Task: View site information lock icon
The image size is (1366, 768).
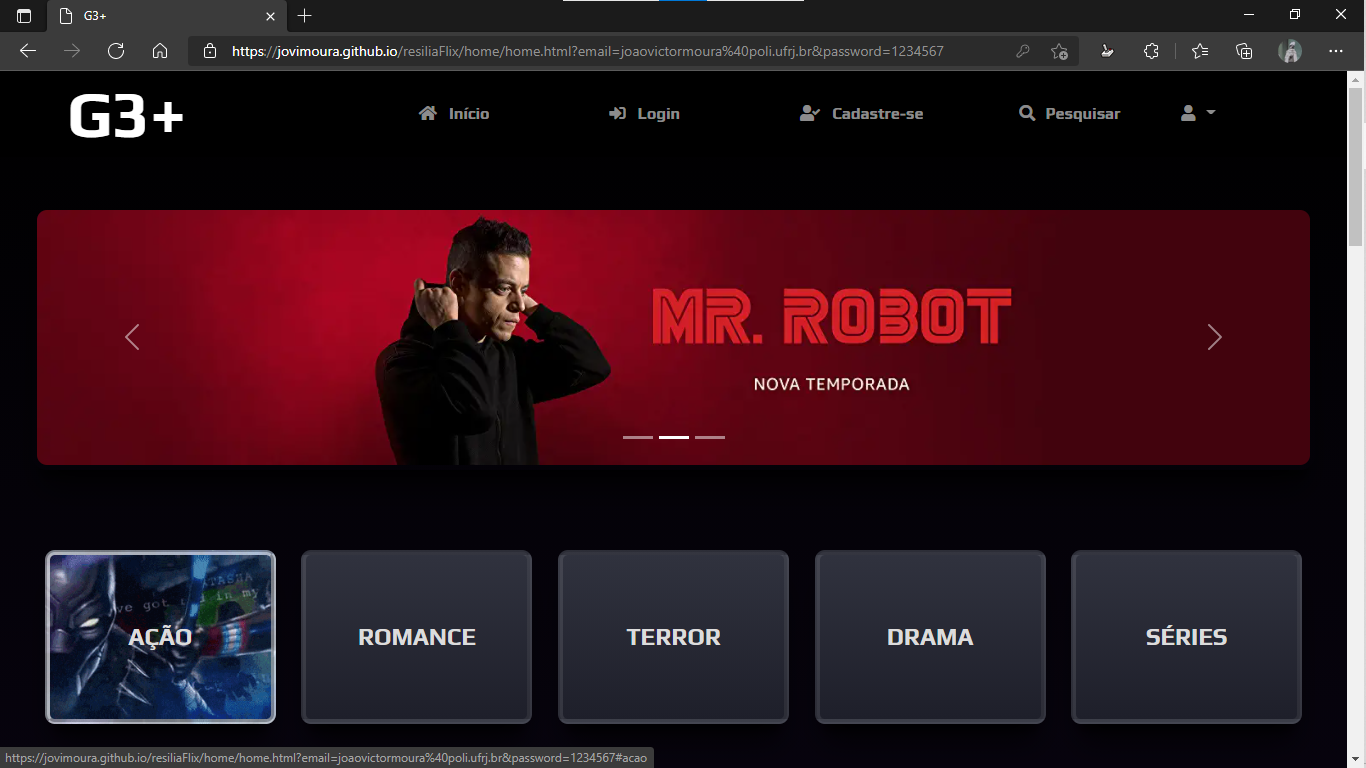Action: point(210,51)
